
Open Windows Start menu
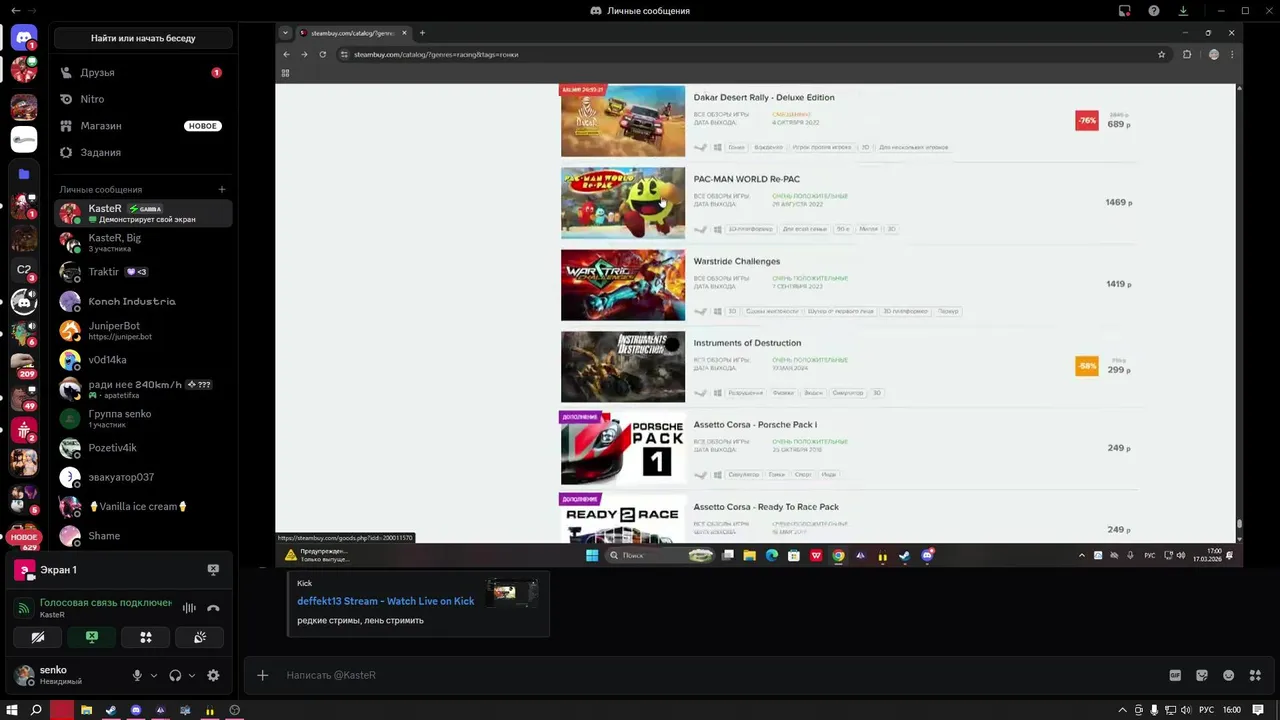tap(12, 710)
